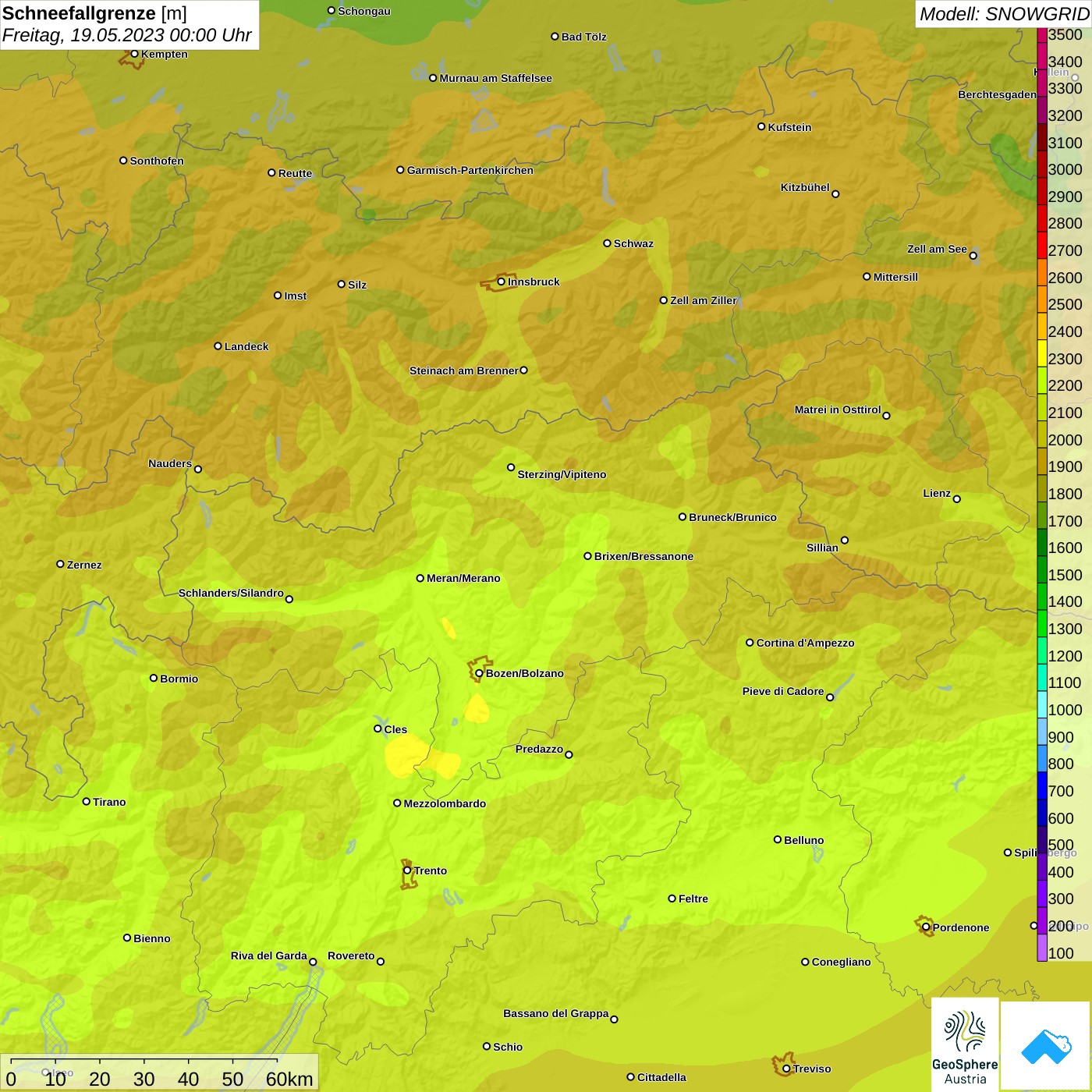Click the Treviso city marker
Viewport: 1092px width, 1092px height.
(786, 1069)
